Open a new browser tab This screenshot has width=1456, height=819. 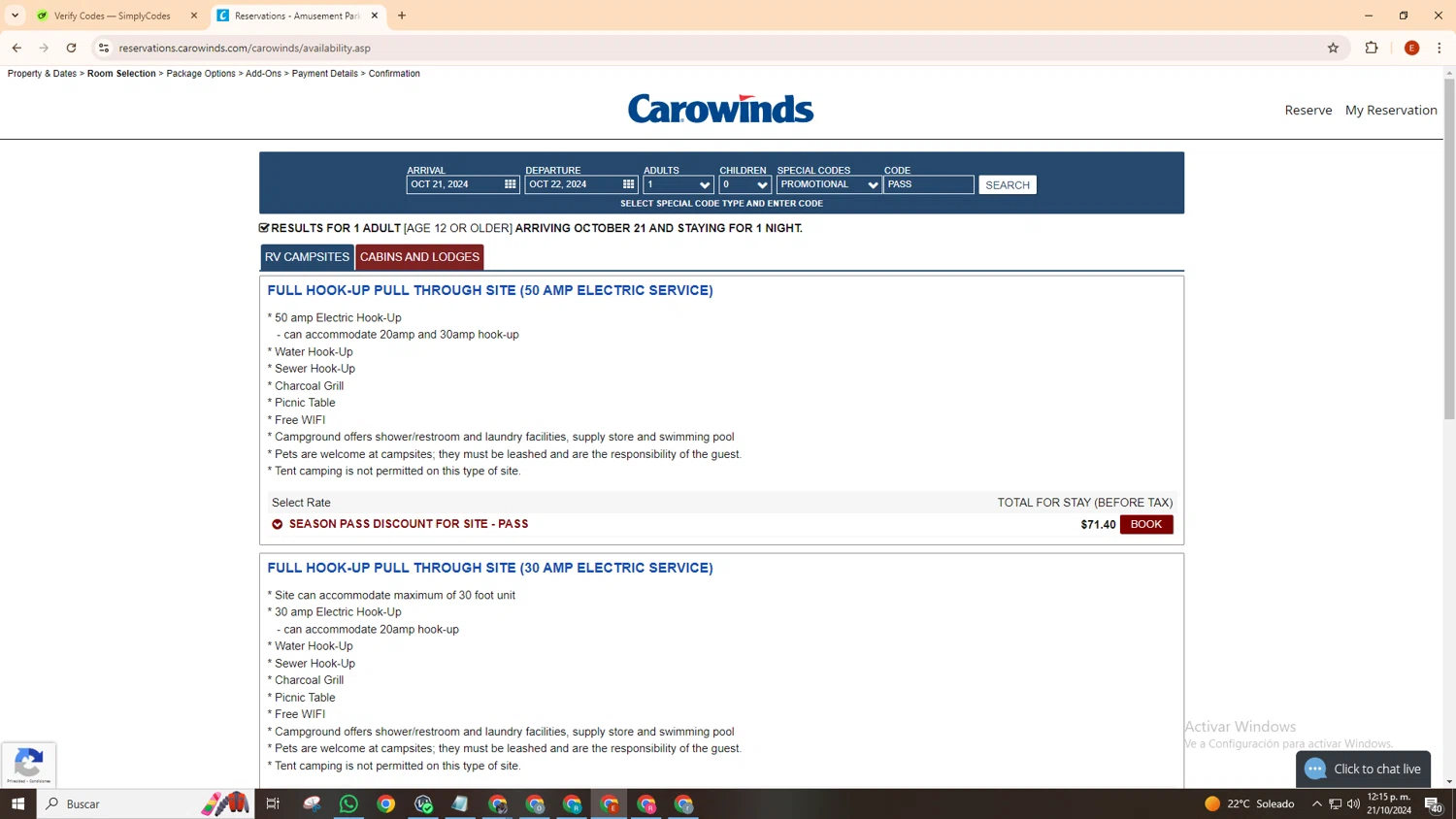pos(402,16)
